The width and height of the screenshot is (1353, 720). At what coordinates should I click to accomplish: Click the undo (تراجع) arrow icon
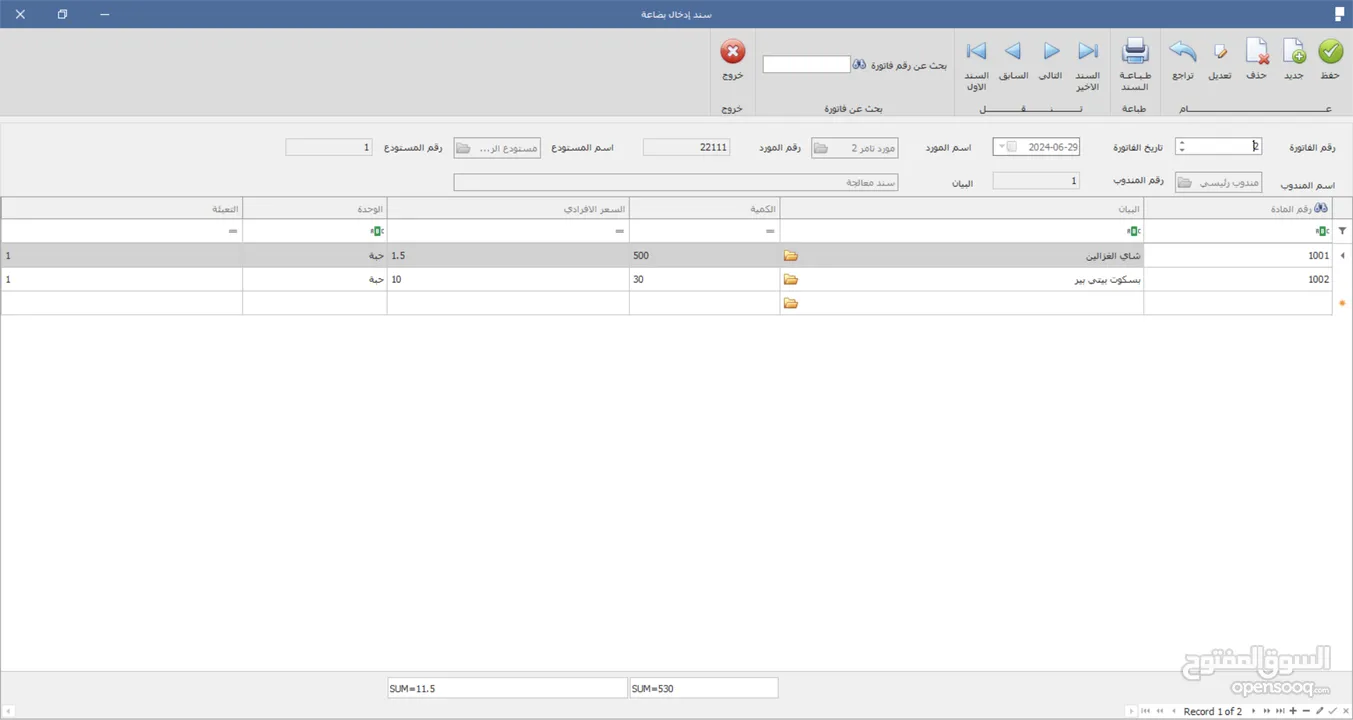pos(1182,51)
